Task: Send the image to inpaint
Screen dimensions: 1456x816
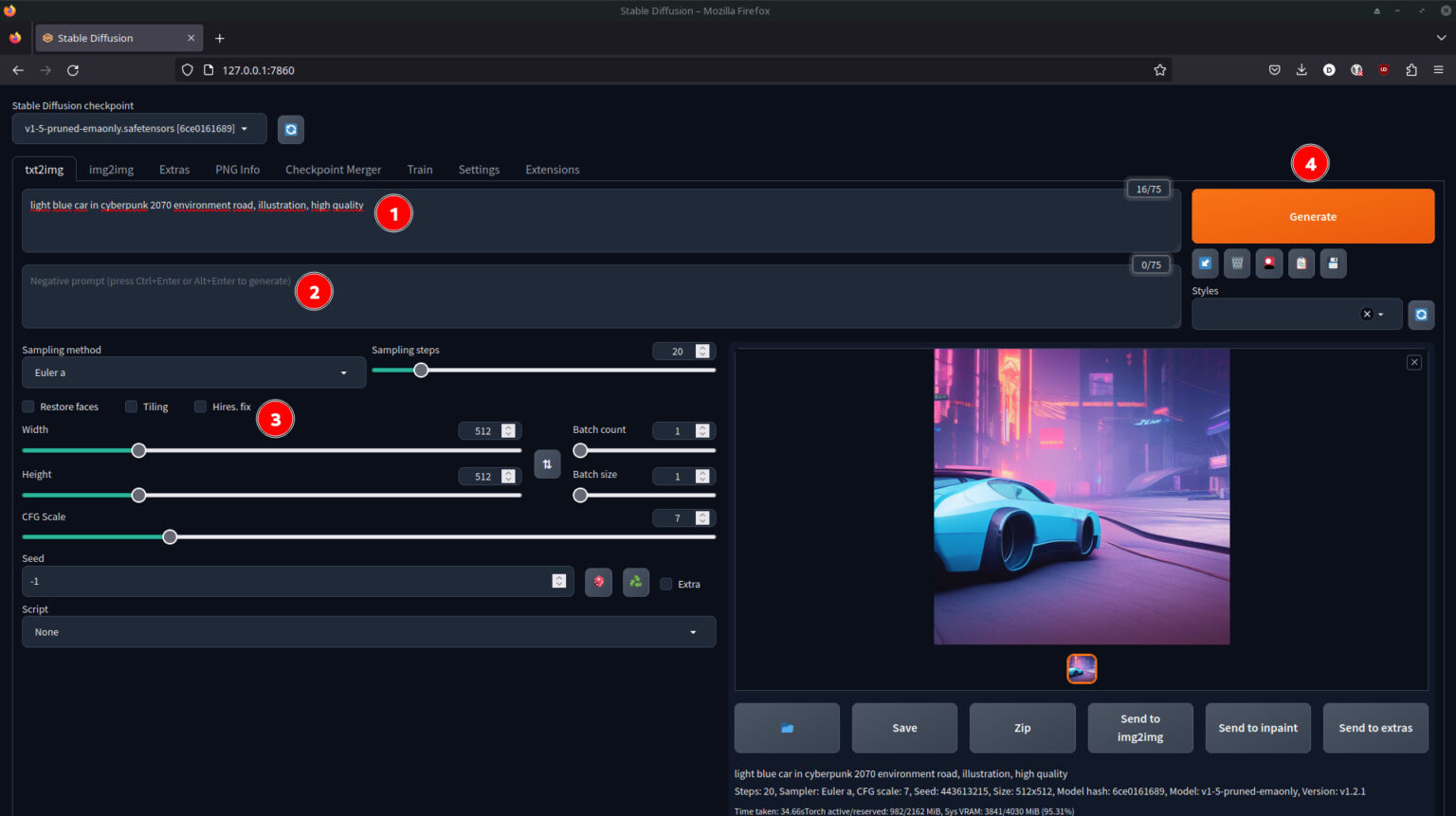Action: [1258, 728]
